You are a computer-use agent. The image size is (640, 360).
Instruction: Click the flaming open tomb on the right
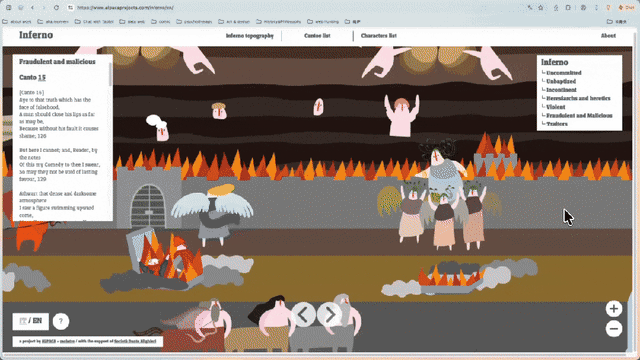click(451, 278)
